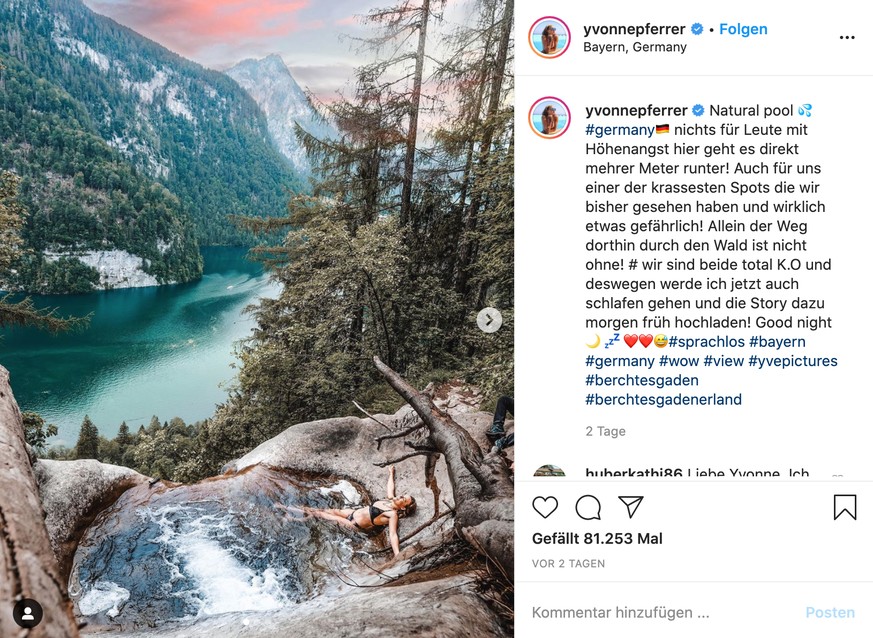Save post with the bookmark icon

click(x=845, y=508)
